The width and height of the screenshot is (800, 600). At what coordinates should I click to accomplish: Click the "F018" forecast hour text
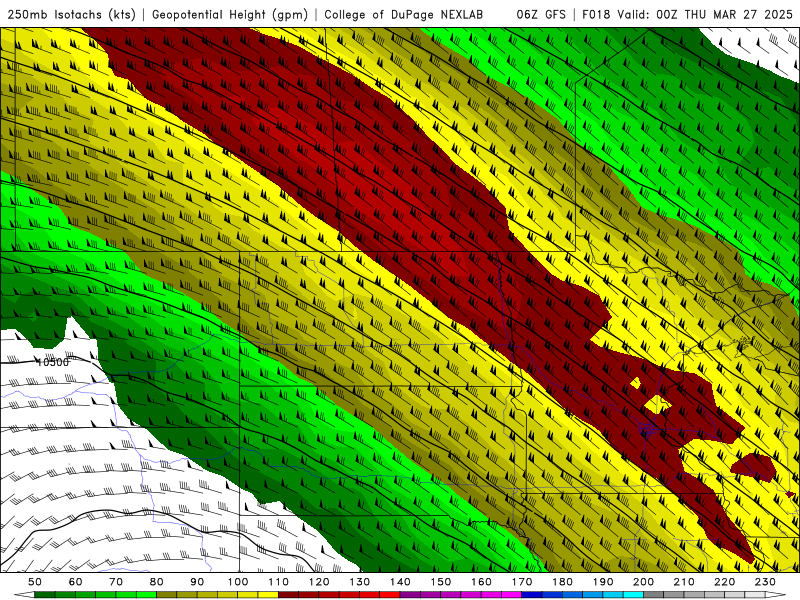point(596,14)
